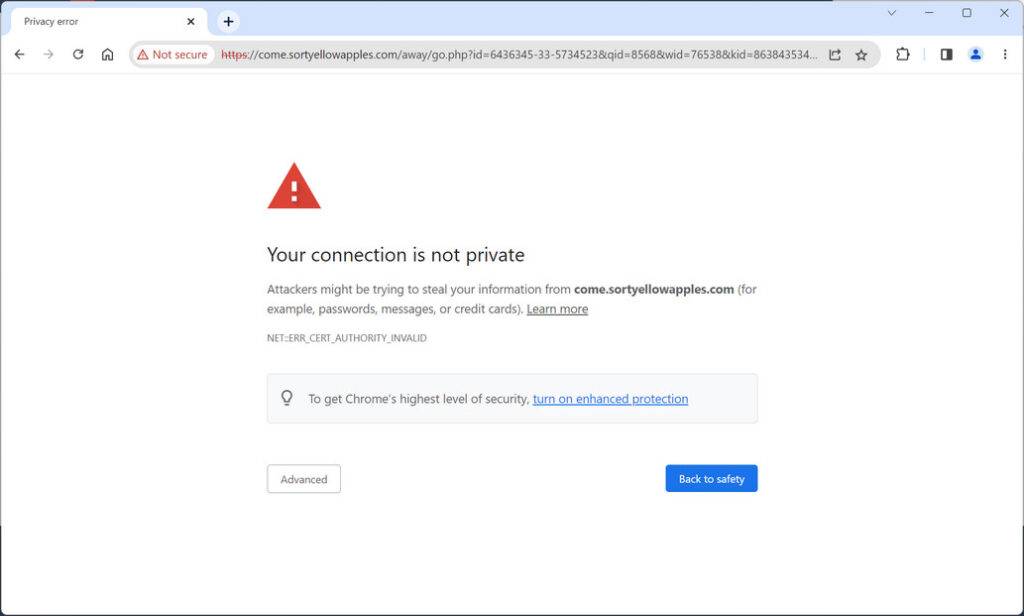Click the bookmark star icon
The width and height of the screenshot is (1024, 616).
(862, 55)
